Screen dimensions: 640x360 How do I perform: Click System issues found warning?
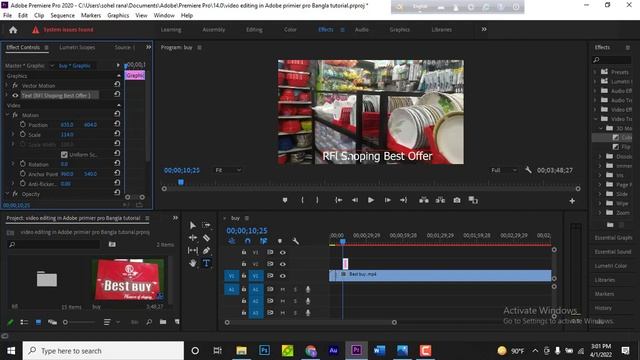click(63, 30)
